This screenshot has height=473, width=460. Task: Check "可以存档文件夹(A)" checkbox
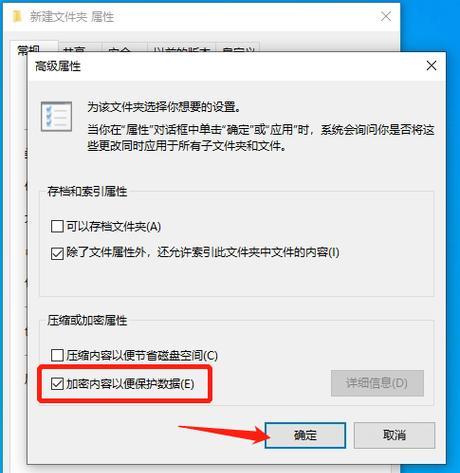tap(57, 226)
